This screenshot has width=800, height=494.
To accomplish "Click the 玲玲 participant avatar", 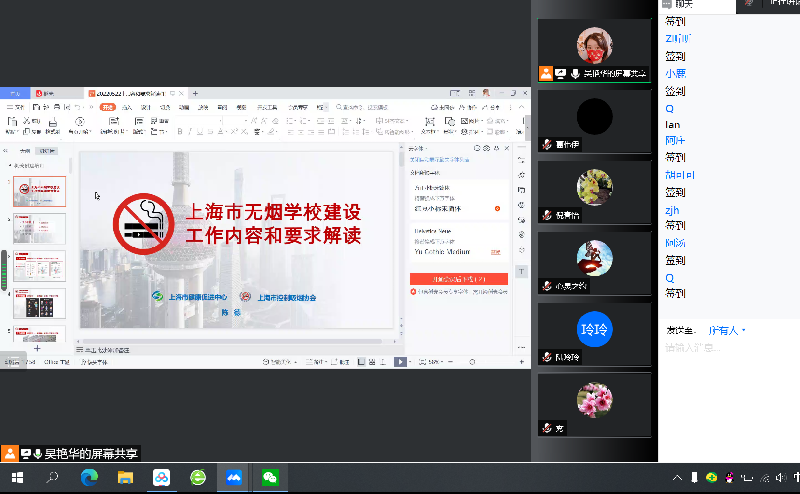I will [x=594, y=329].
